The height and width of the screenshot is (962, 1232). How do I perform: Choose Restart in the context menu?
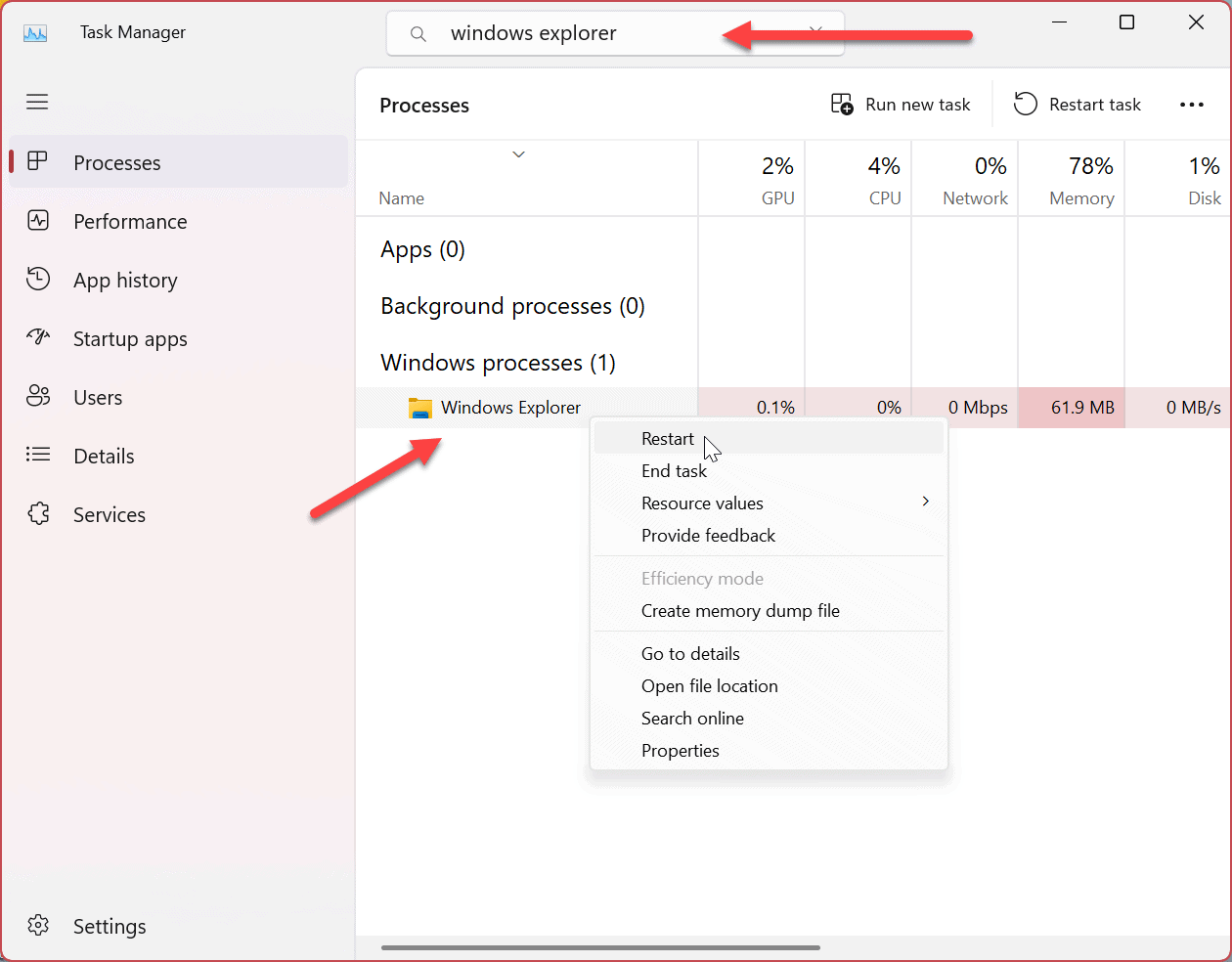tap(668, 439)
